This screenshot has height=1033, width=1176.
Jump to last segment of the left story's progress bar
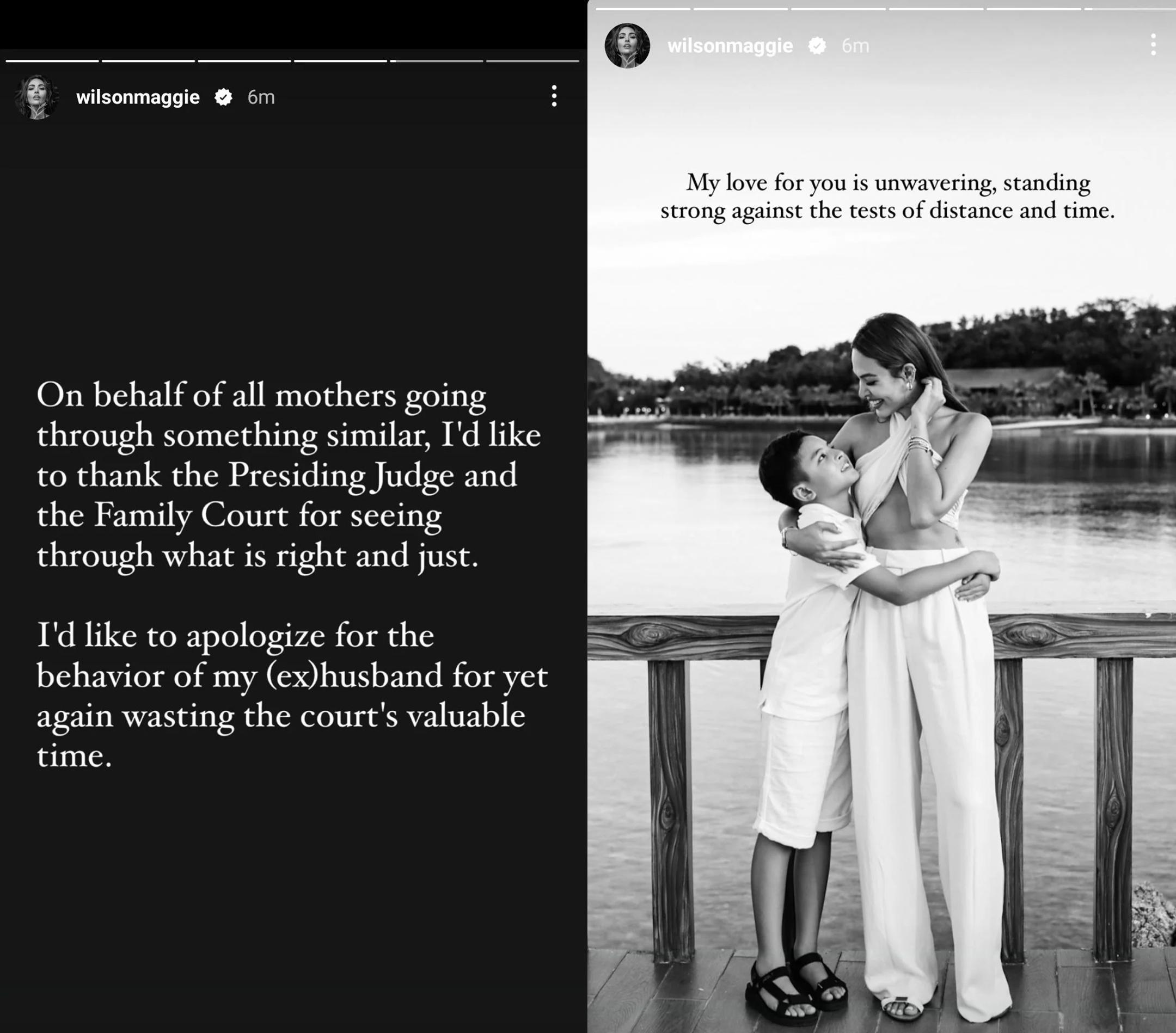coord(533,60)
